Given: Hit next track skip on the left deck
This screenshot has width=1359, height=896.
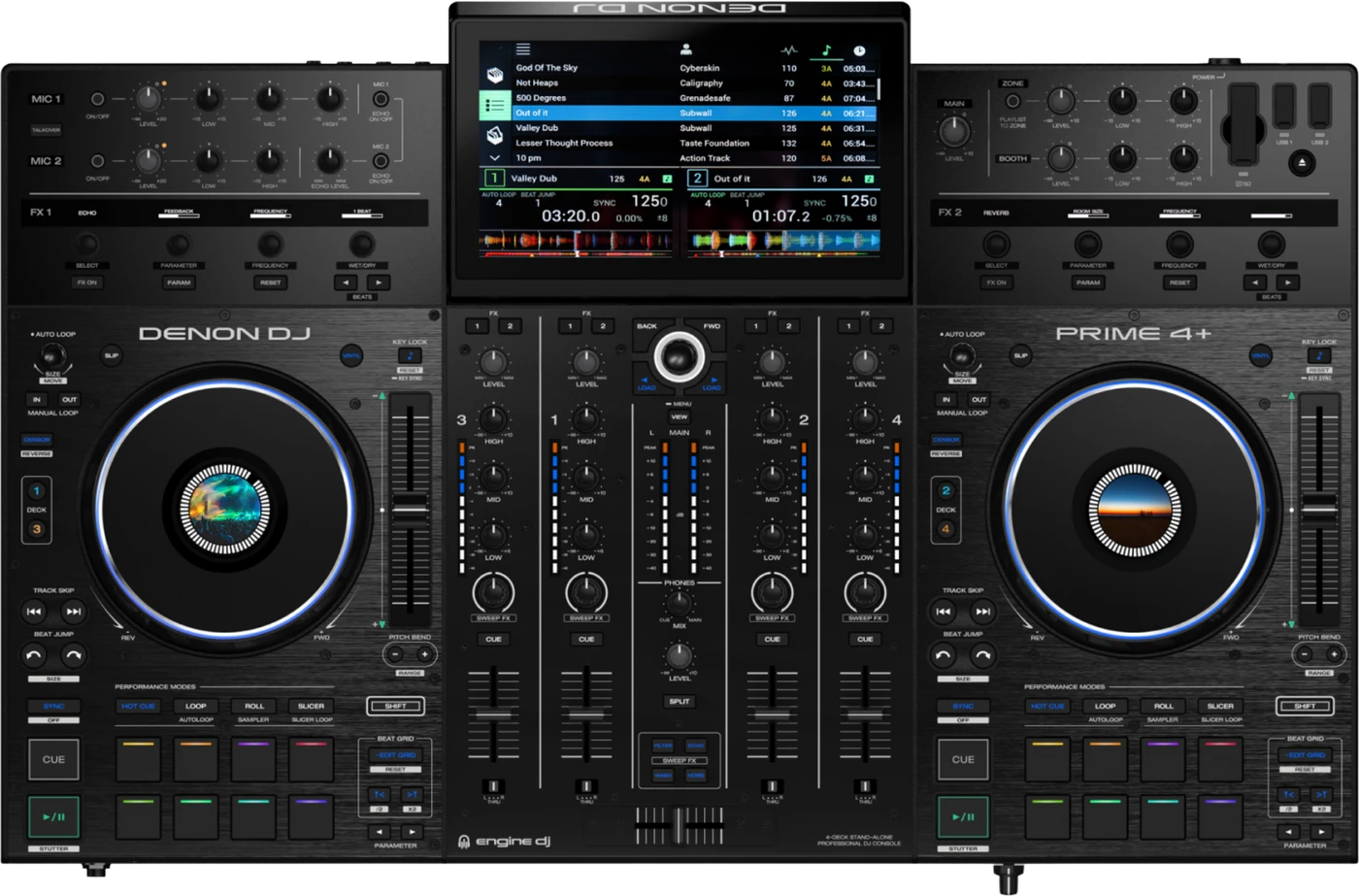Looking at the screenshot, I should click(73, 612).
